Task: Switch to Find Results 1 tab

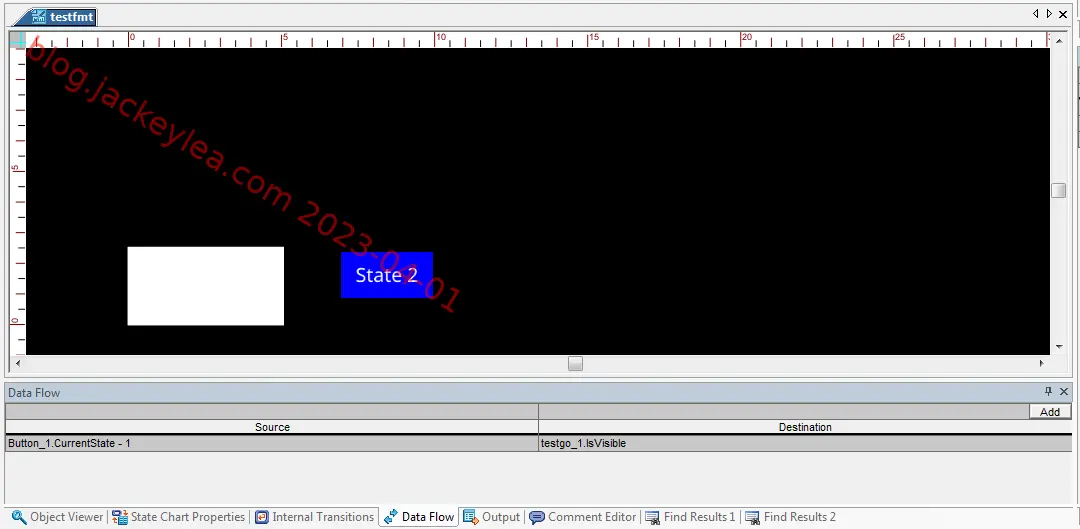Action: (691, 517)
